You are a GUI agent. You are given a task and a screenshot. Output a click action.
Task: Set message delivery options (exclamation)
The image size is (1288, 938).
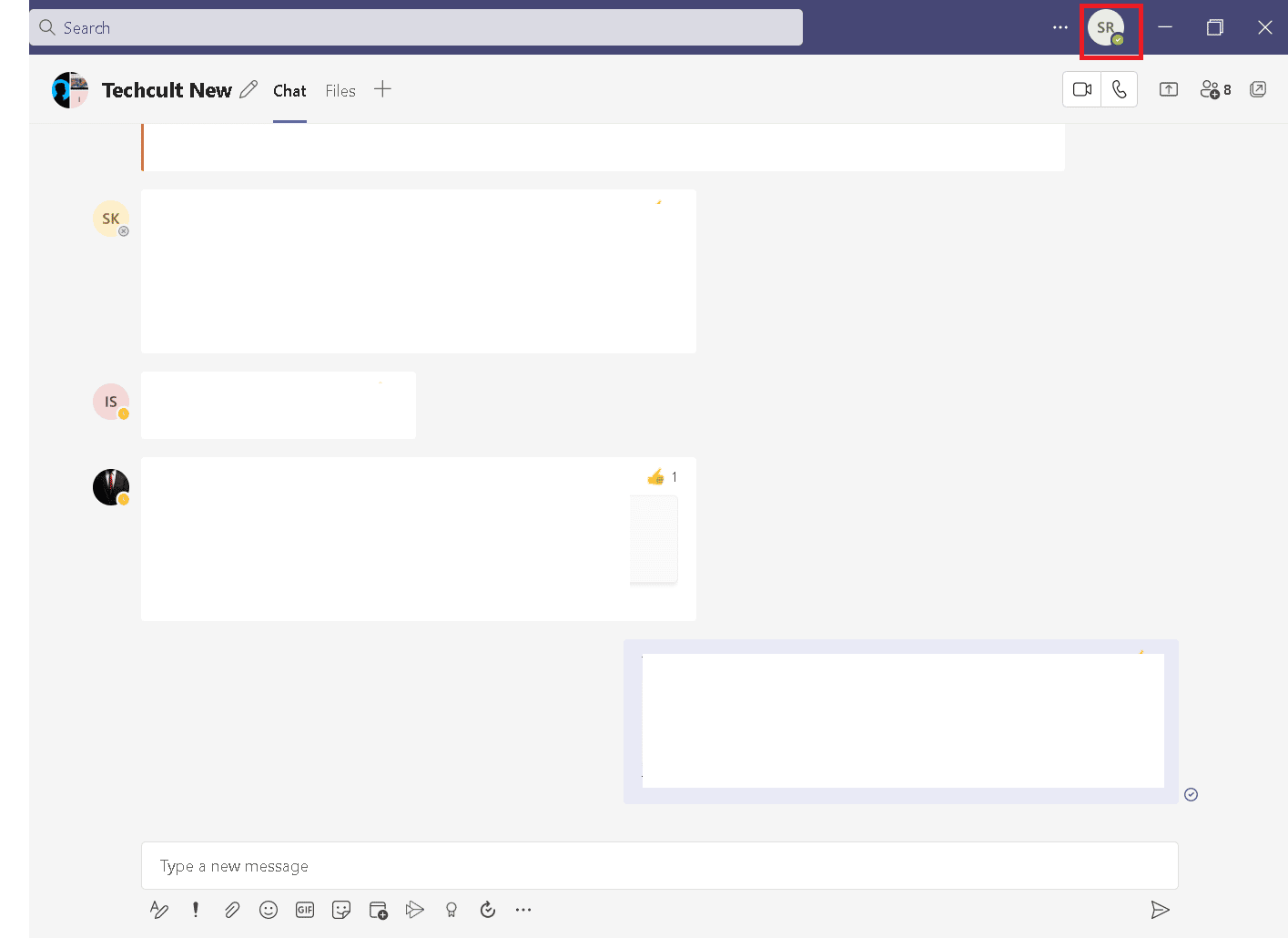[x=195, y=910]
